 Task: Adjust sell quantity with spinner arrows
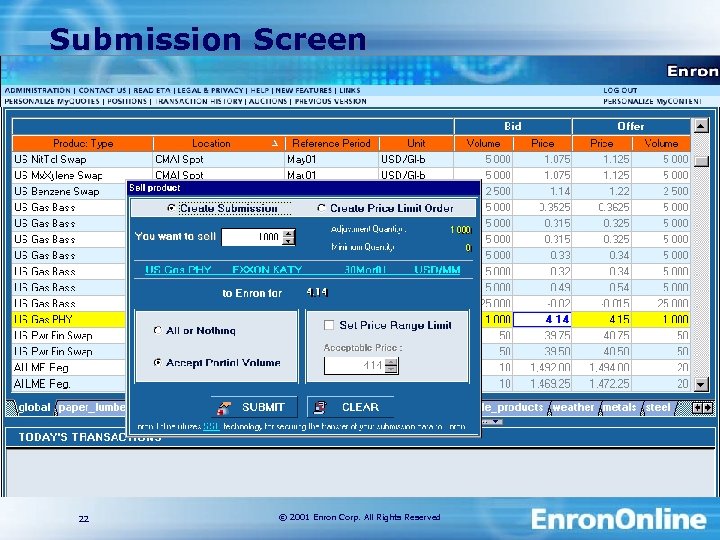pyautogui.click(x=288, y=237)
